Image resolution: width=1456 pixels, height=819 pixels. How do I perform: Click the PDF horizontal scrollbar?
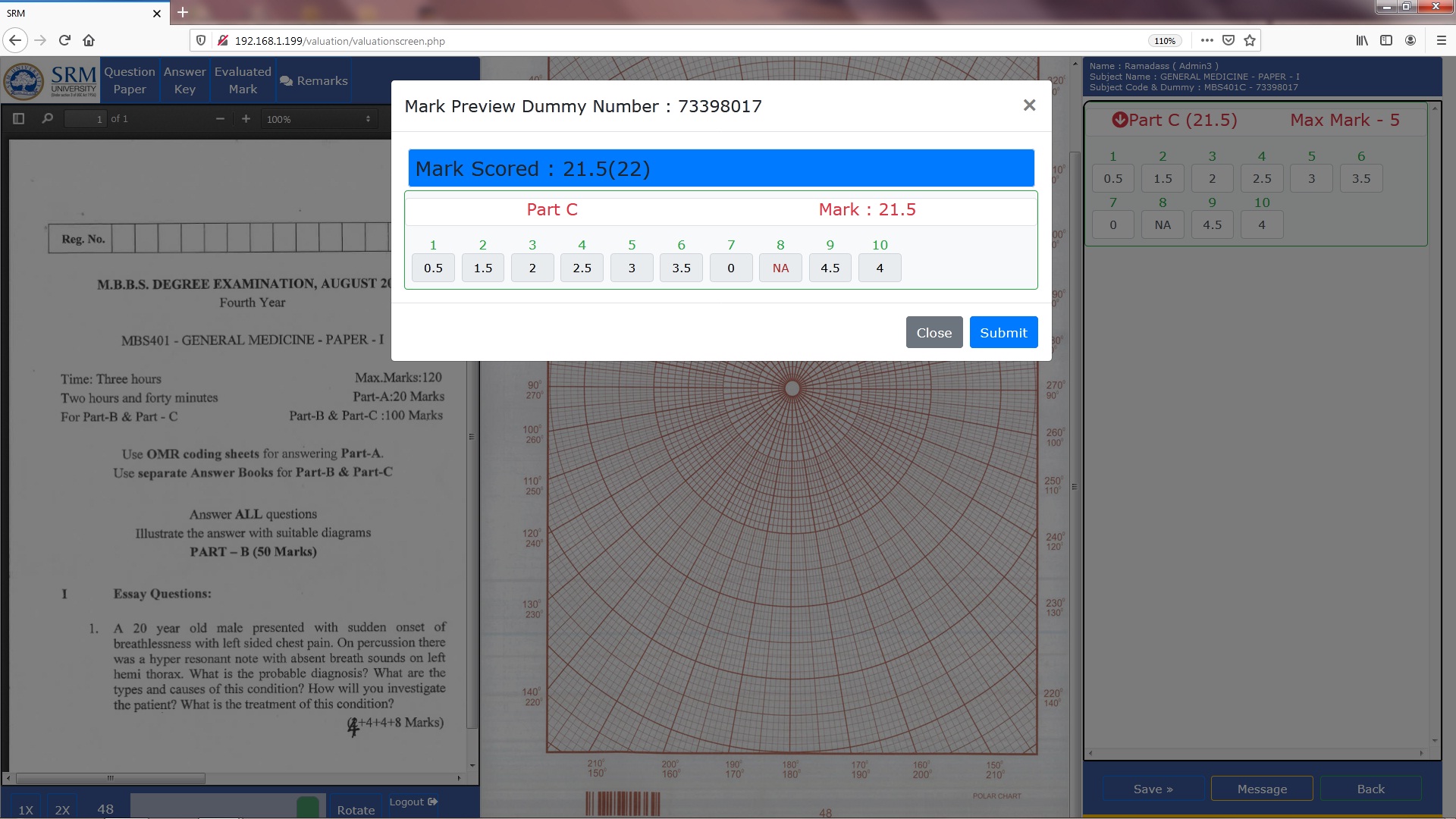[110, 778]
